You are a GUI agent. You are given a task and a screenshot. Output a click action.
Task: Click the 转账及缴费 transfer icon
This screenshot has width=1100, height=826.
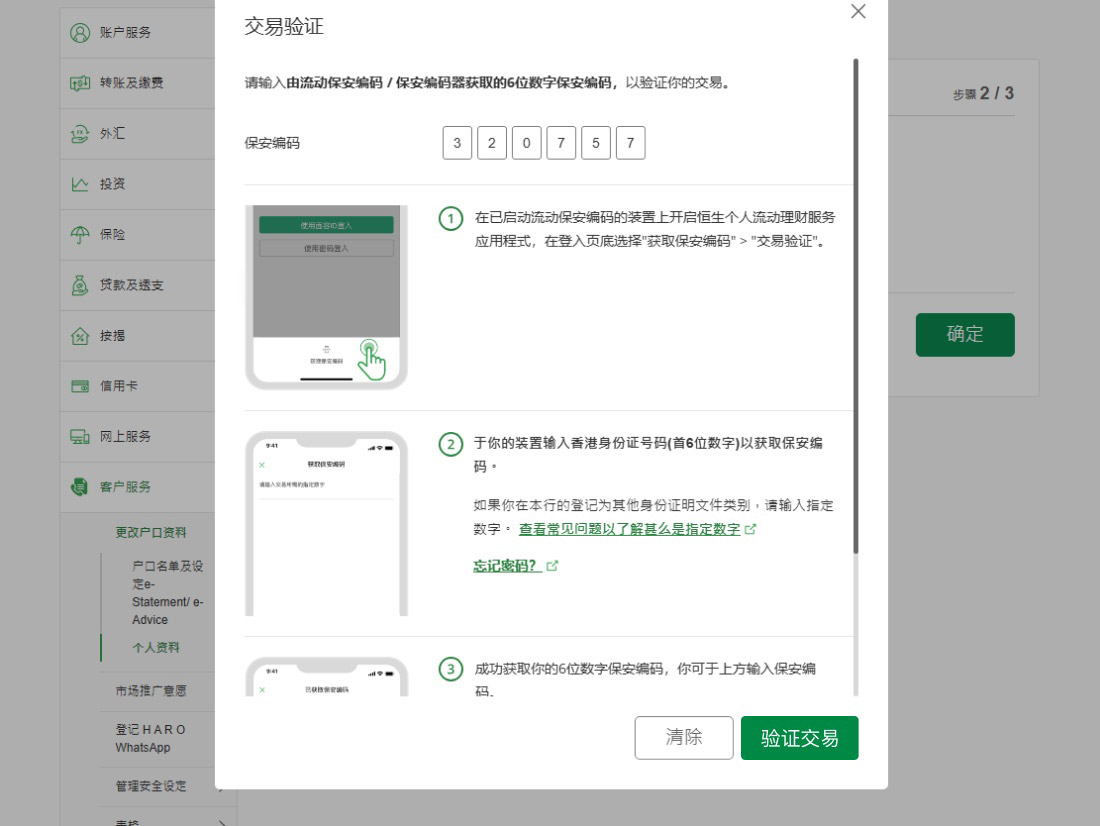click(80, 83)
